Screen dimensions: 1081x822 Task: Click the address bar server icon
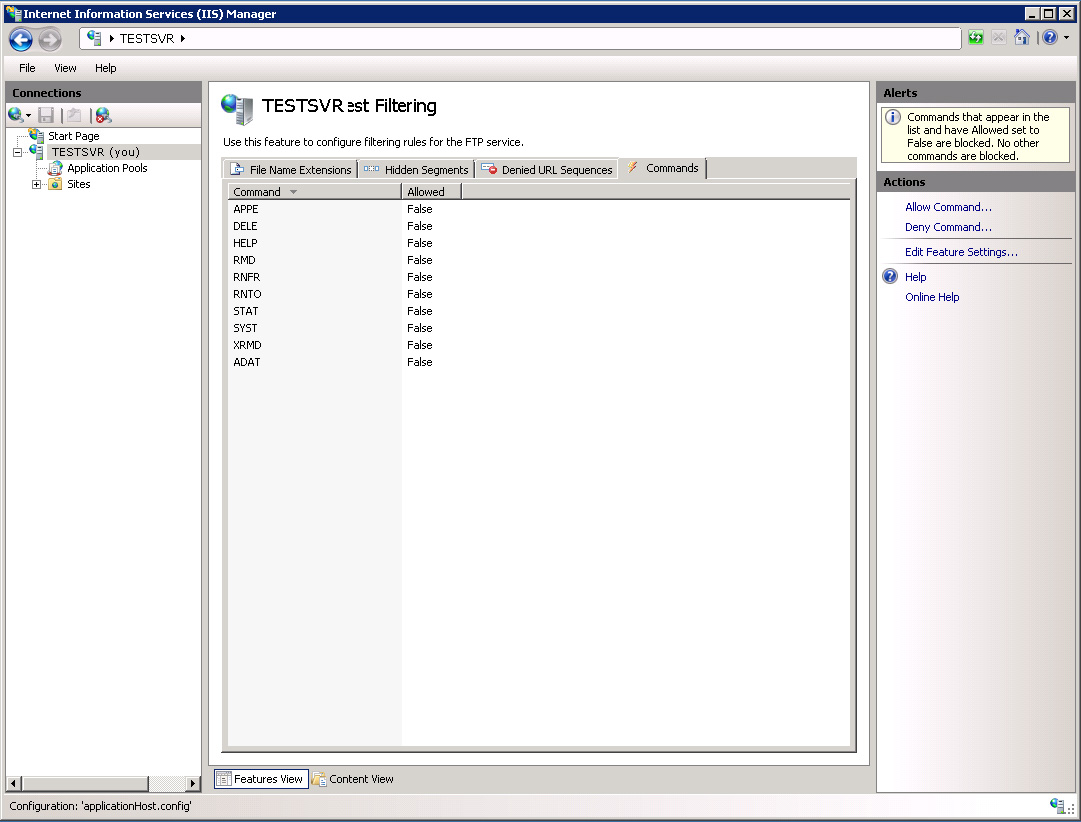coord(94,38)
